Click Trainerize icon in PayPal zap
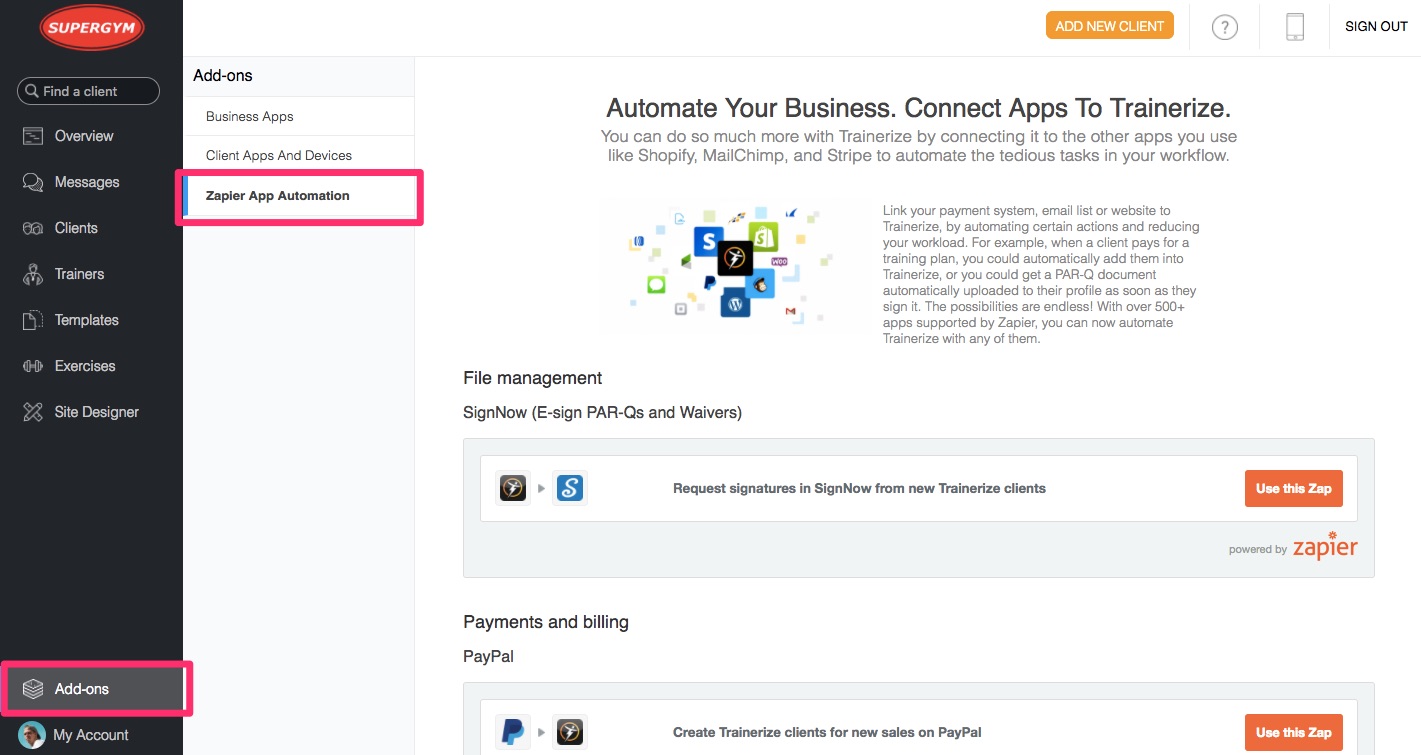1421x755 pixels. (x=569, y=732)
